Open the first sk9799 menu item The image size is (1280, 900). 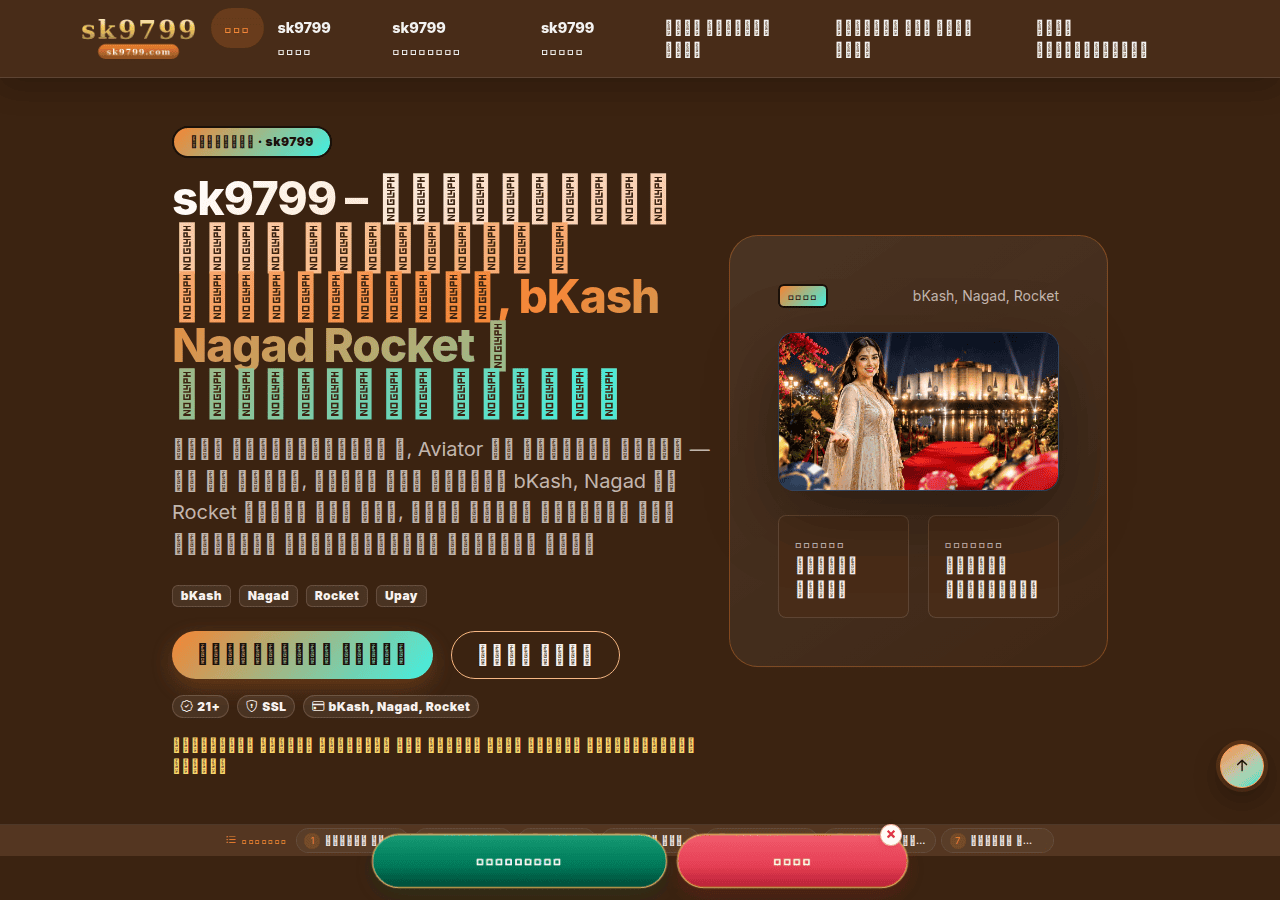(304, 38)
